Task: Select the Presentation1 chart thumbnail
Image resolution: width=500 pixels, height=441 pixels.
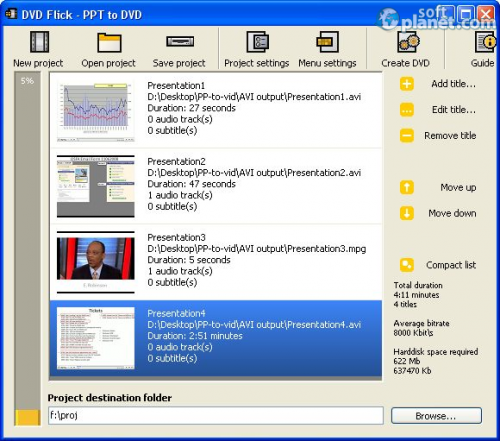Action: tap(96, 111)
